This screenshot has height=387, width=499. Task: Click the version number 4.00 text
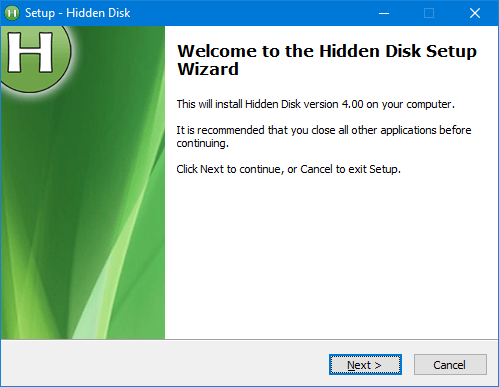352,104
